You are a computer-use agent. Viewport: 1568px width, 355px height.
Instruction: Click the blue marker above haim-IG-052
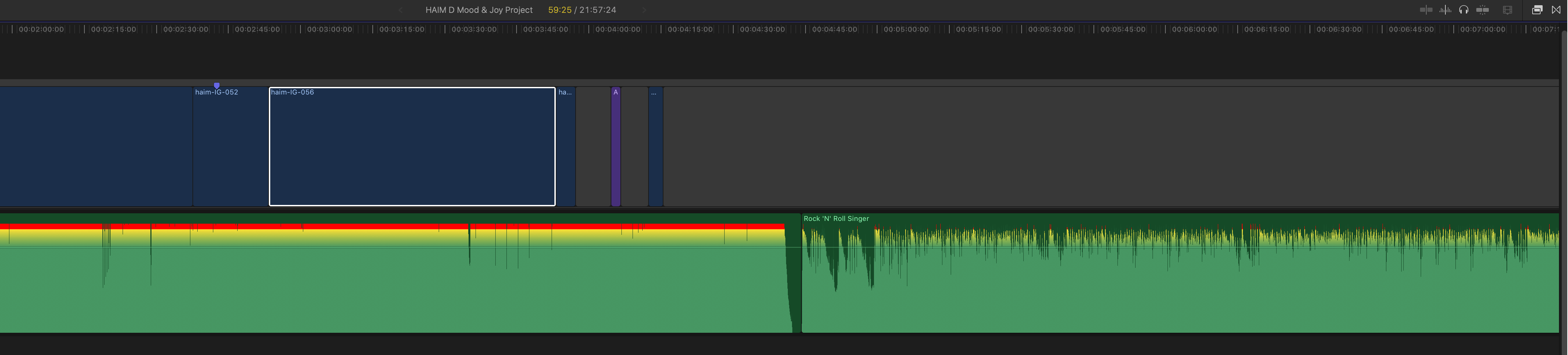click(x=217, y=86)
